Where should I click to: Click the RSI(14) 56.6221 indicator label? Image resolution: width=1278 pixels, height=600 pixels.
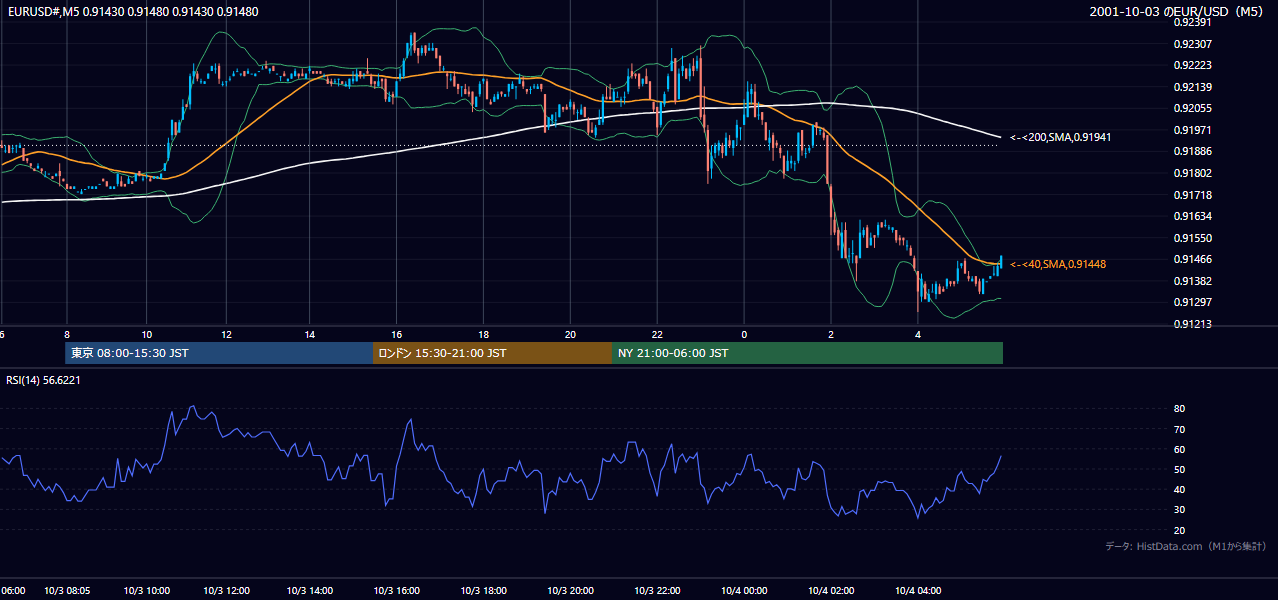[43, 380]
